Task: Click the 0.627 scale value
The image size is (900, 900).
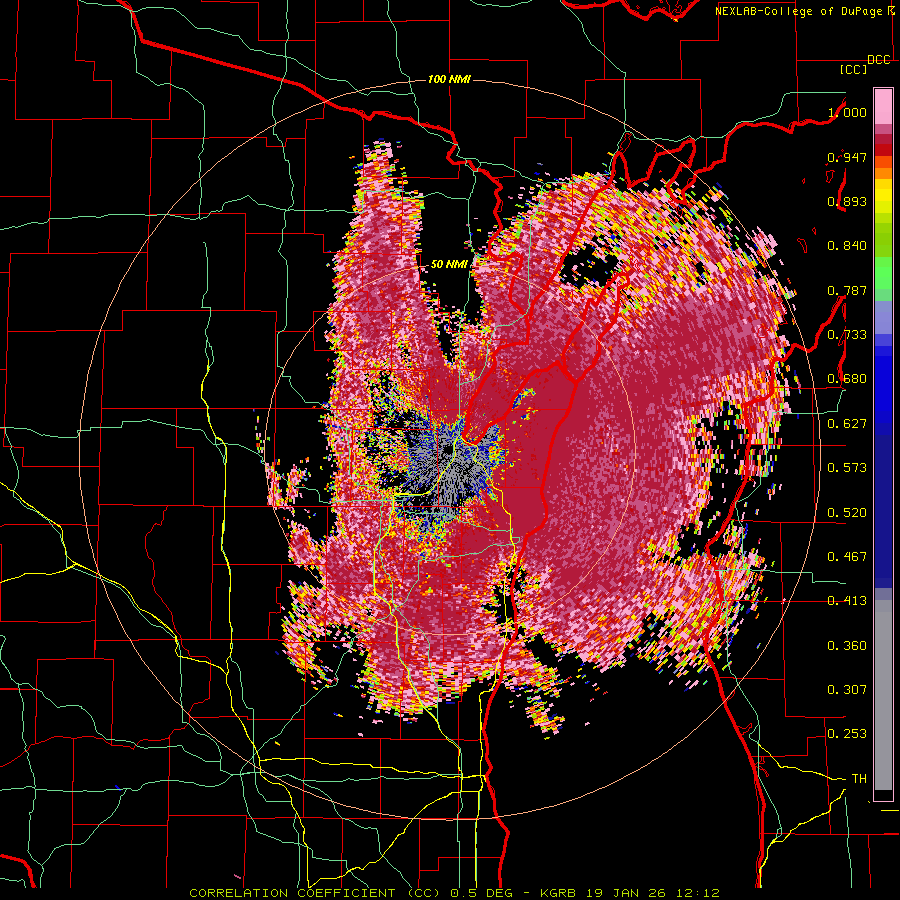Action: pos(847,424)
